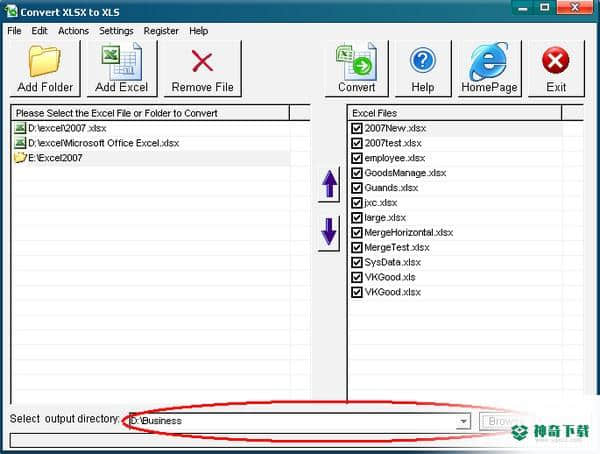This screenshot has width=600, height=454.
Task: Expand the output directory dropdown arrow
Action: [x=463, y=421]
